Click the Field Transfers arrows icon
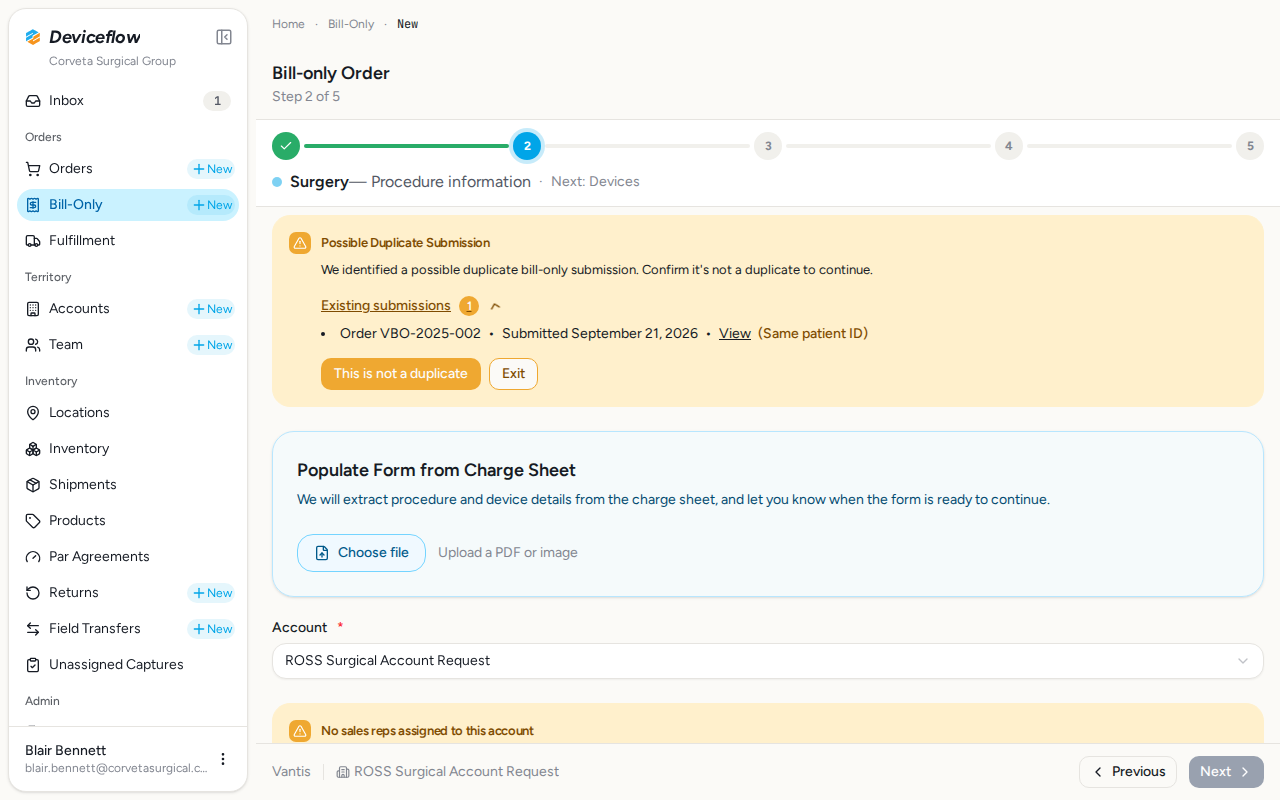The image size is (1280, 800). (x=33, y=629)
